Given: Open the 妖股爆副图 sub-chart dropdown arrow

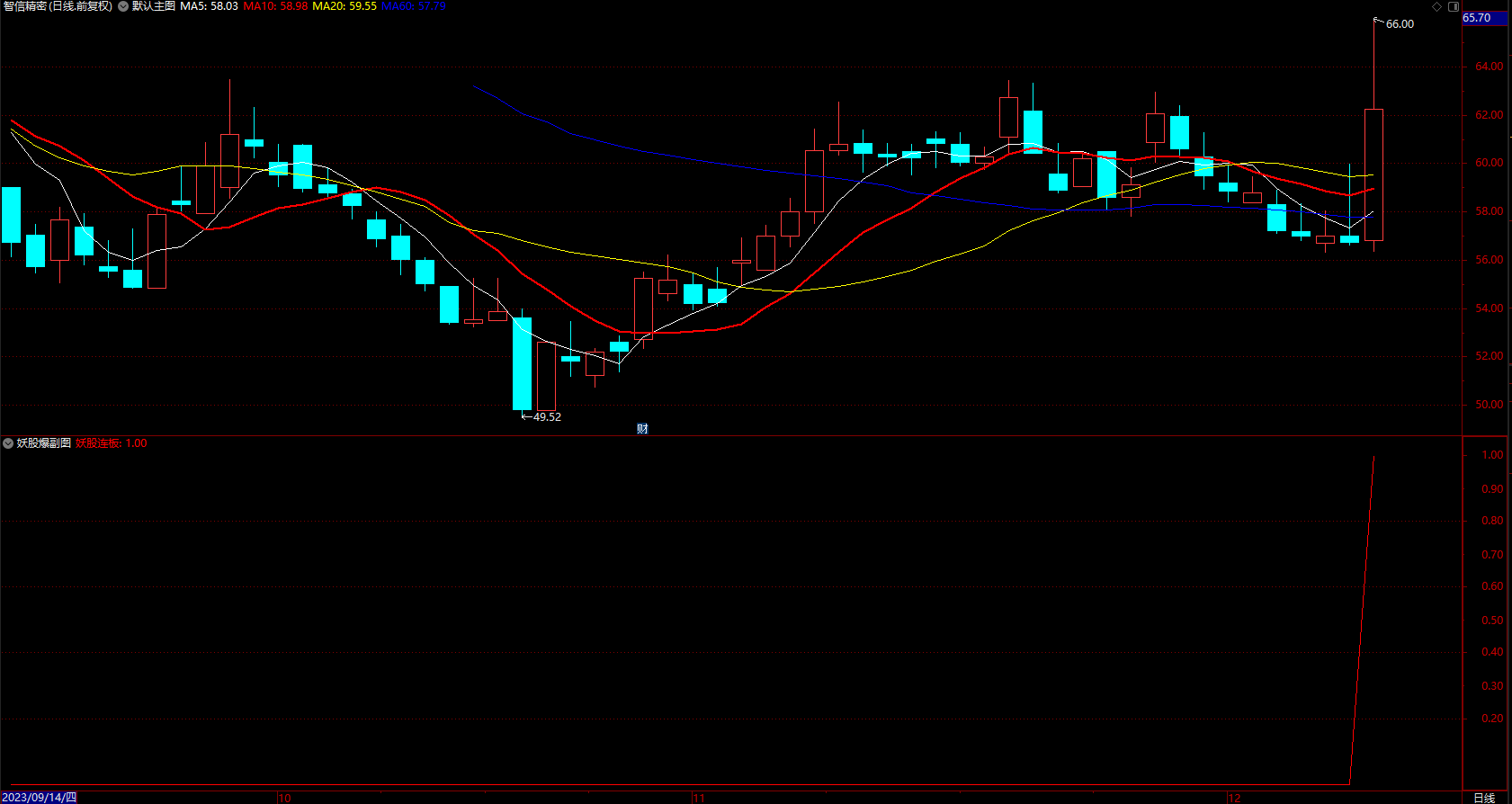Looking at the screenshot, I should click(8, 443).
